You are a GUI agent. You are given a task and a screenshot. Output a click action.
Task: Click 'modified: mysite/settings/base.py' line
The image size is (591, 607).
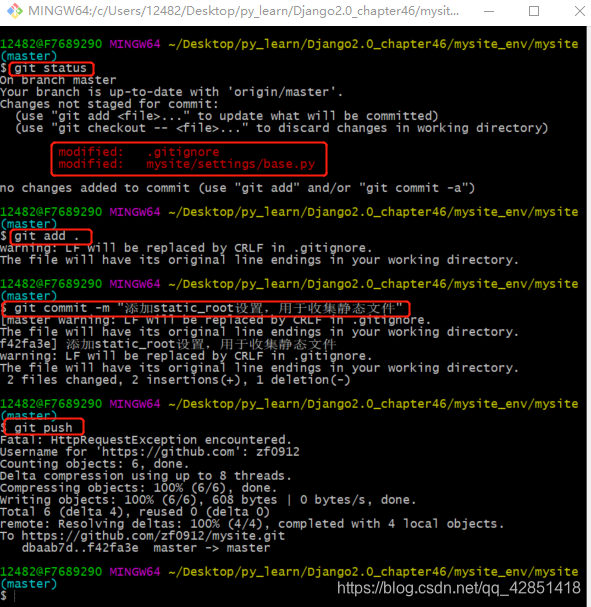pyautogui.click(x=187, y=164)
